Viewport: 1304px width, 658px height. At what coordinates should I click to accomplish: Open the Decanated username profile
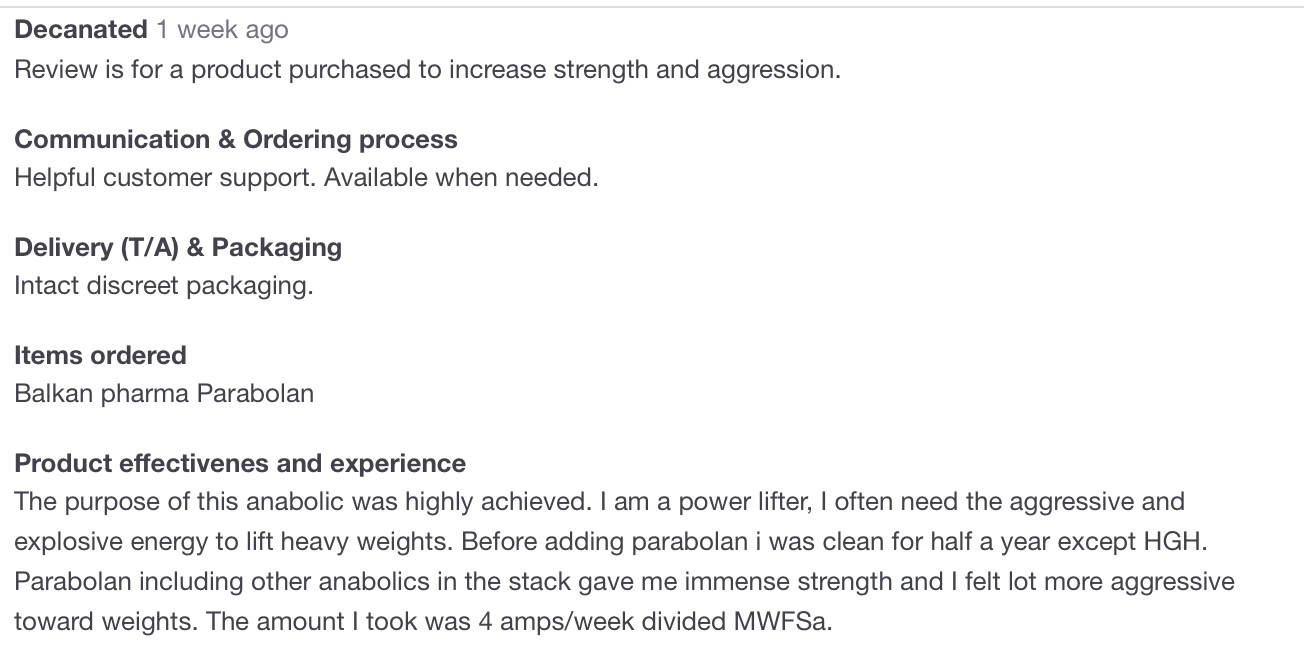(81, 30)
